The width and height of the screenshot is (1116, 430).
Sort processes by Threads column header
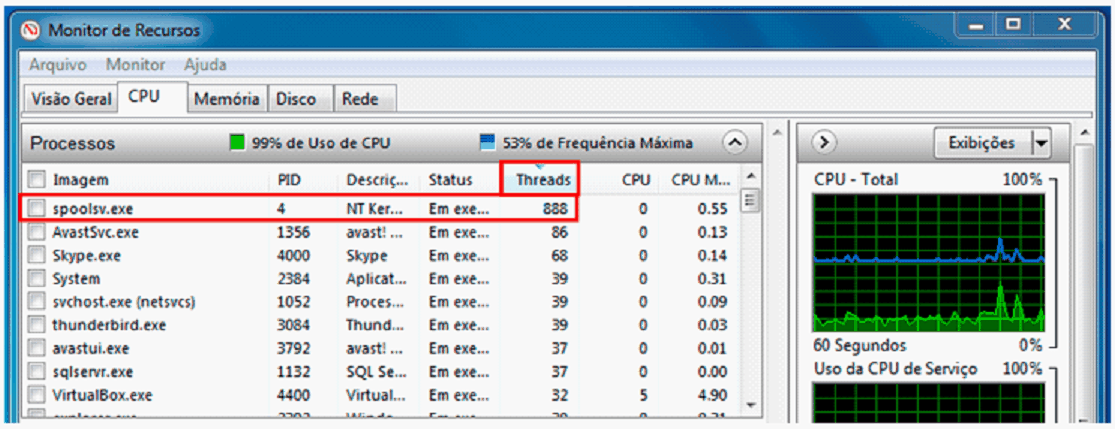543,180
